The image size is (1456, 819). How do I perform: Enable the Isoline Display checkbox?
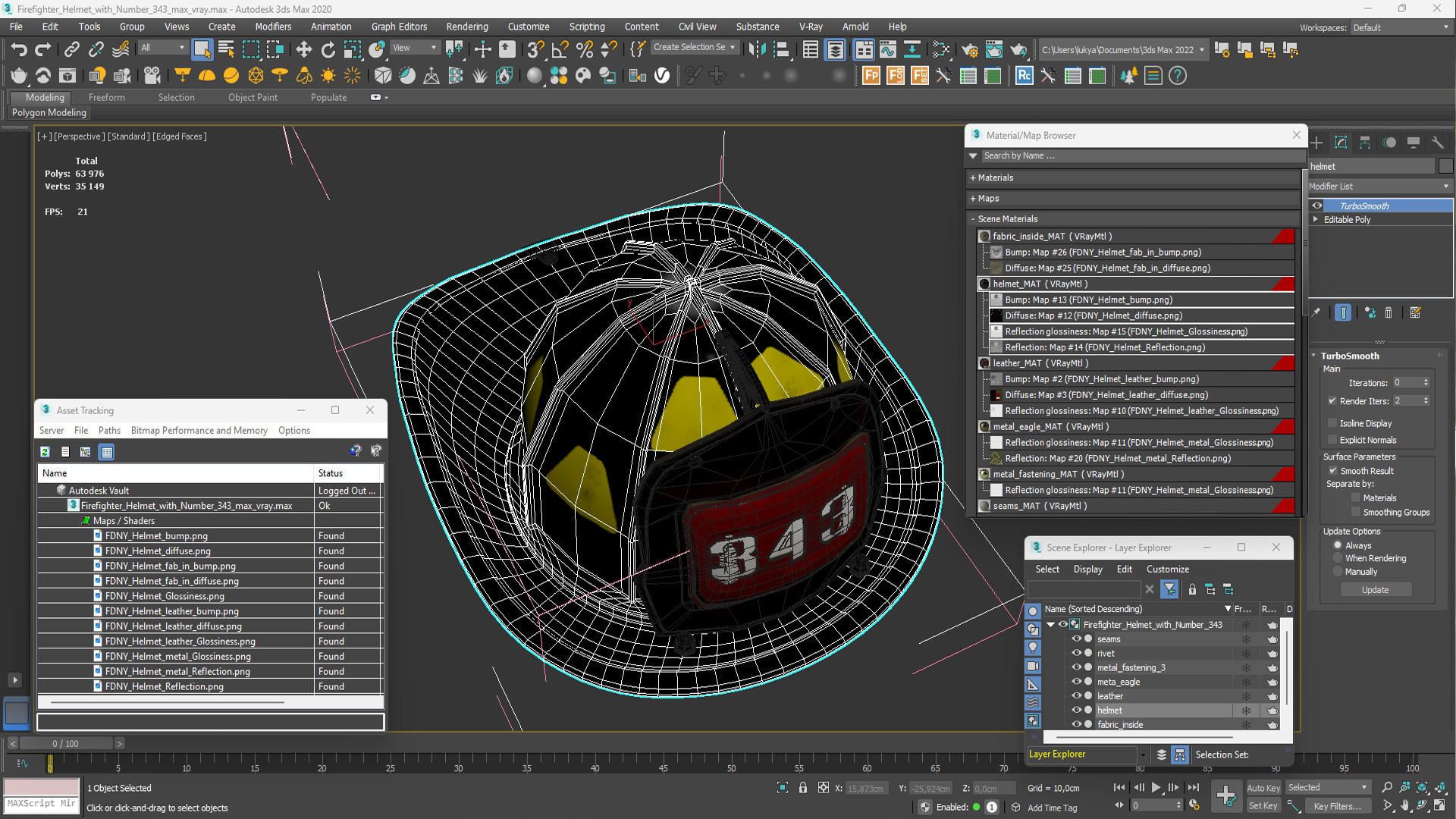1332,423
